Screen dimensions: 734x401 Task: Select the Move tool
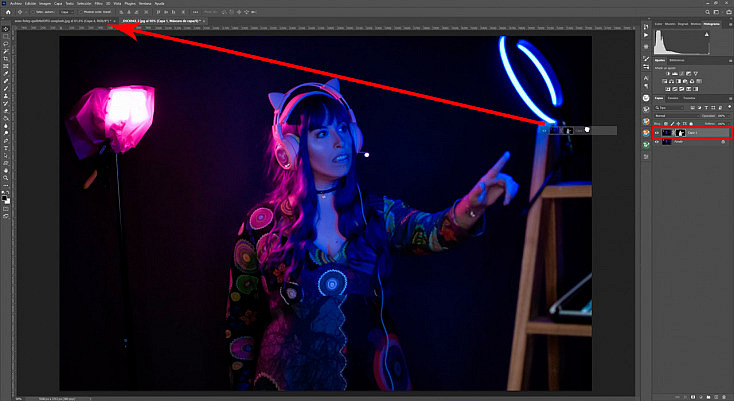coord(6,29)
